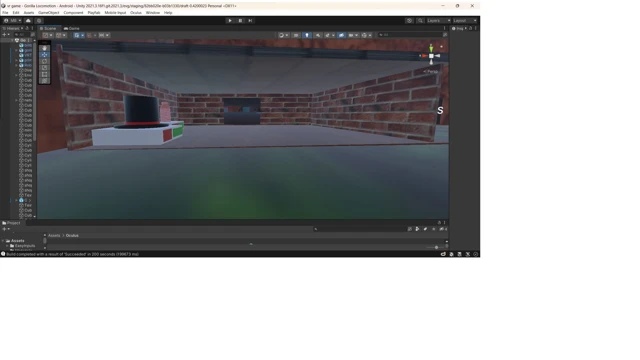Open the Layout dropdown
Image resolution: width=640 pixels, height=360 pixels.
(x=464, y=20)
